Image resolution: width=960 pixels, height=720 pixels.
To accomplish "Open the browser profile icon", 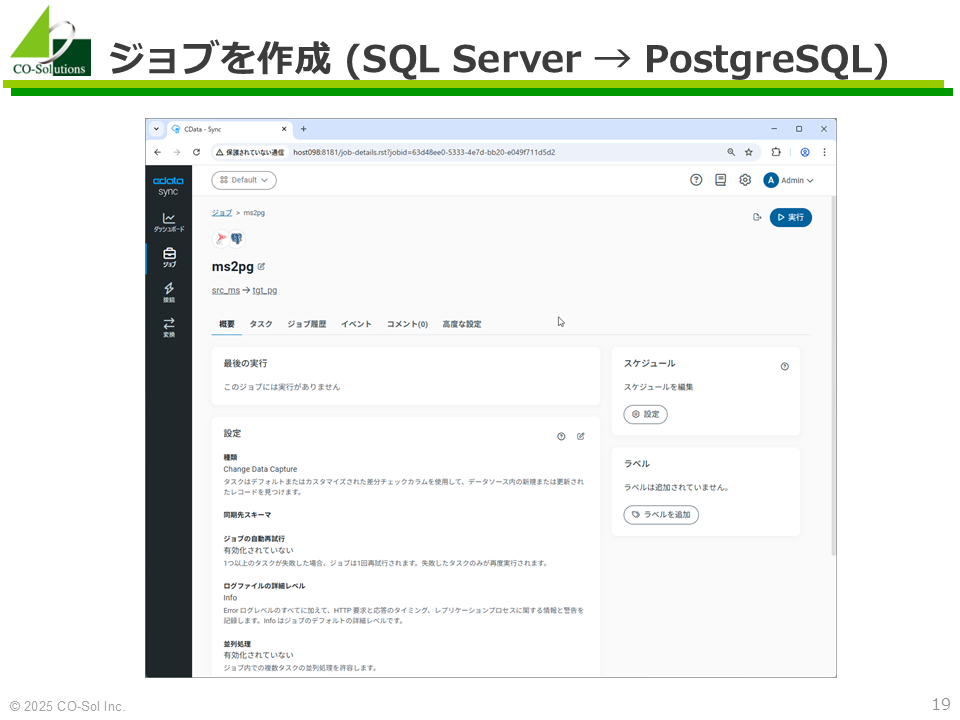I will point(805,152).
